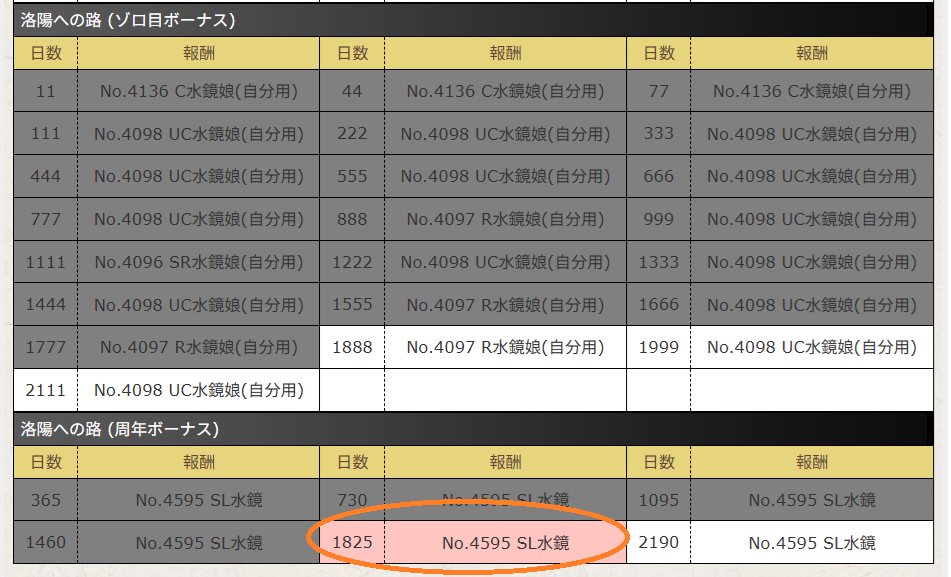Select the highlighted day 1825 cell
Viewport: 951px width, 577px height.
click(352, 543)
